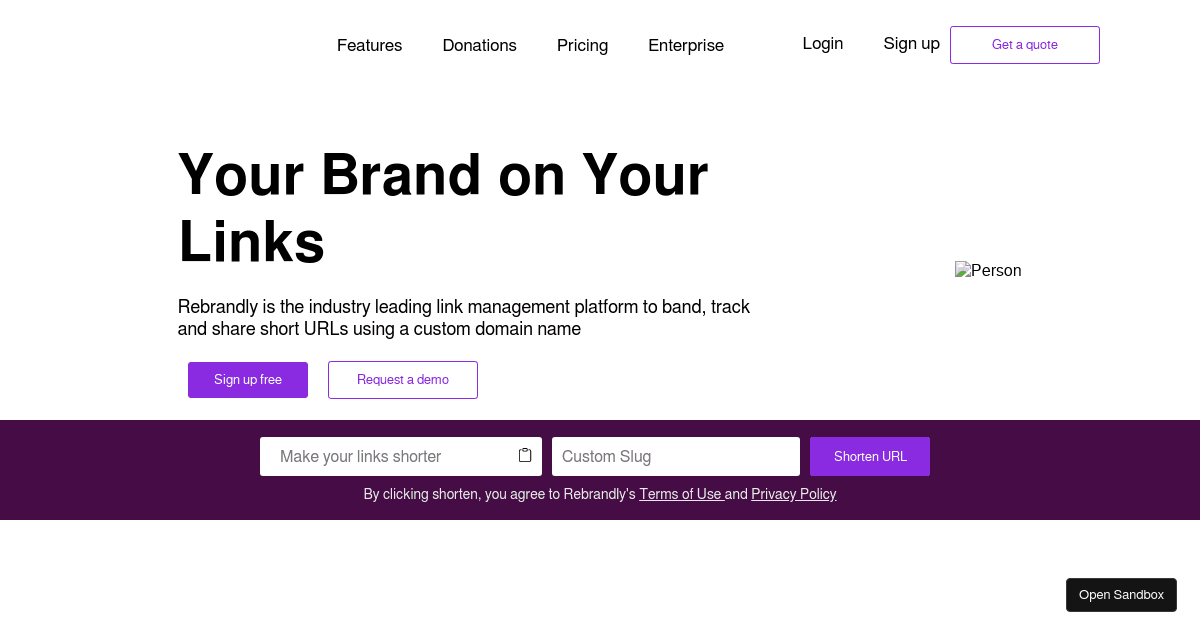Hit the Shorten URL button

click(x=870, y=457)
